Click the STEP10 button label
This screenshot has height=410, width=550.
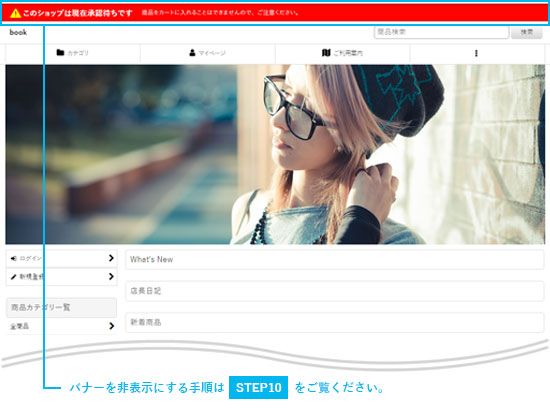pos(259,388)
